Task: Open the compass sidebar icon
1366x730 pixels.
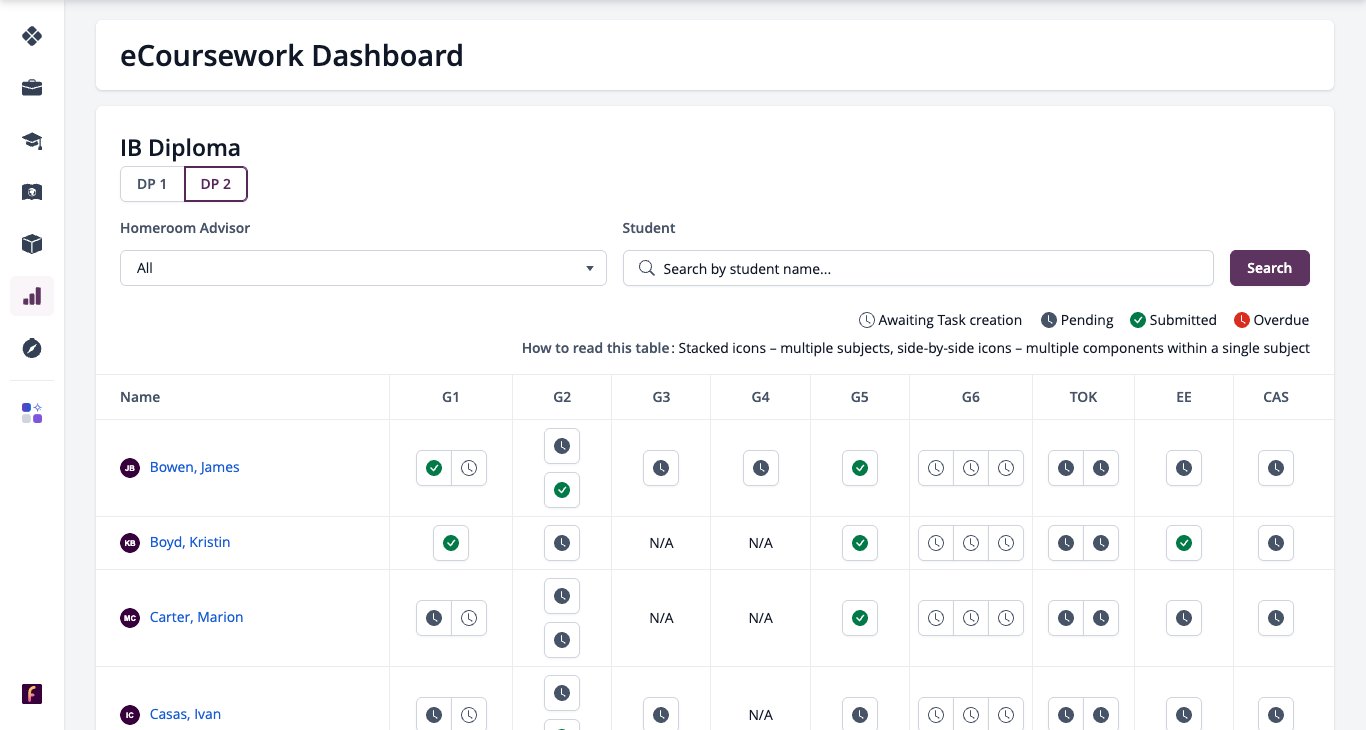Action: point(32,348)
